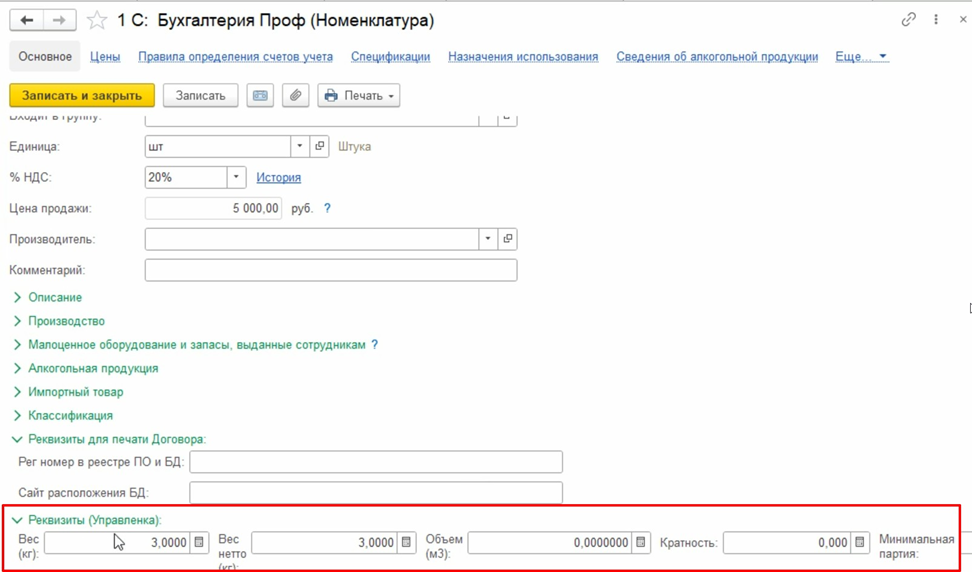Screen dimensions: 972x572
Task: Copy link using the chain icon
Action: pyautogui.click(x=908, y=20)
